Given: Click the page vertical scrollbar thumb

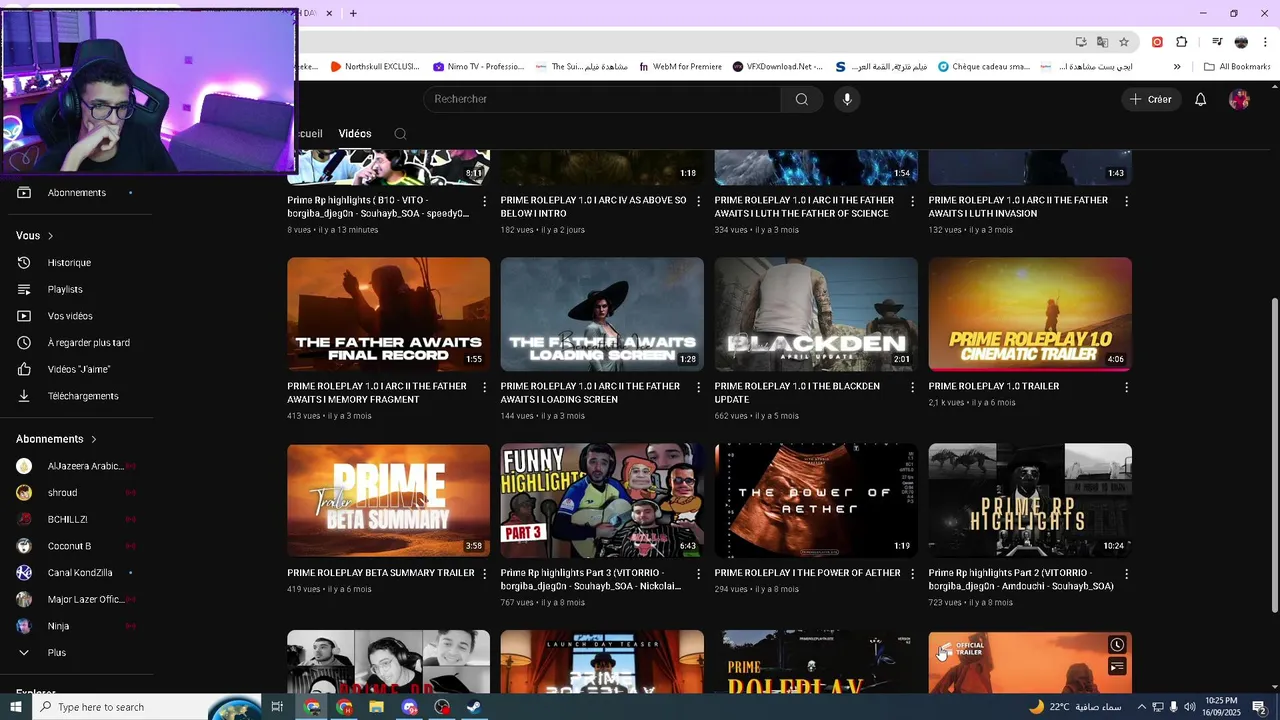Looking at the screenshot, I should [x=1273, y=455].
